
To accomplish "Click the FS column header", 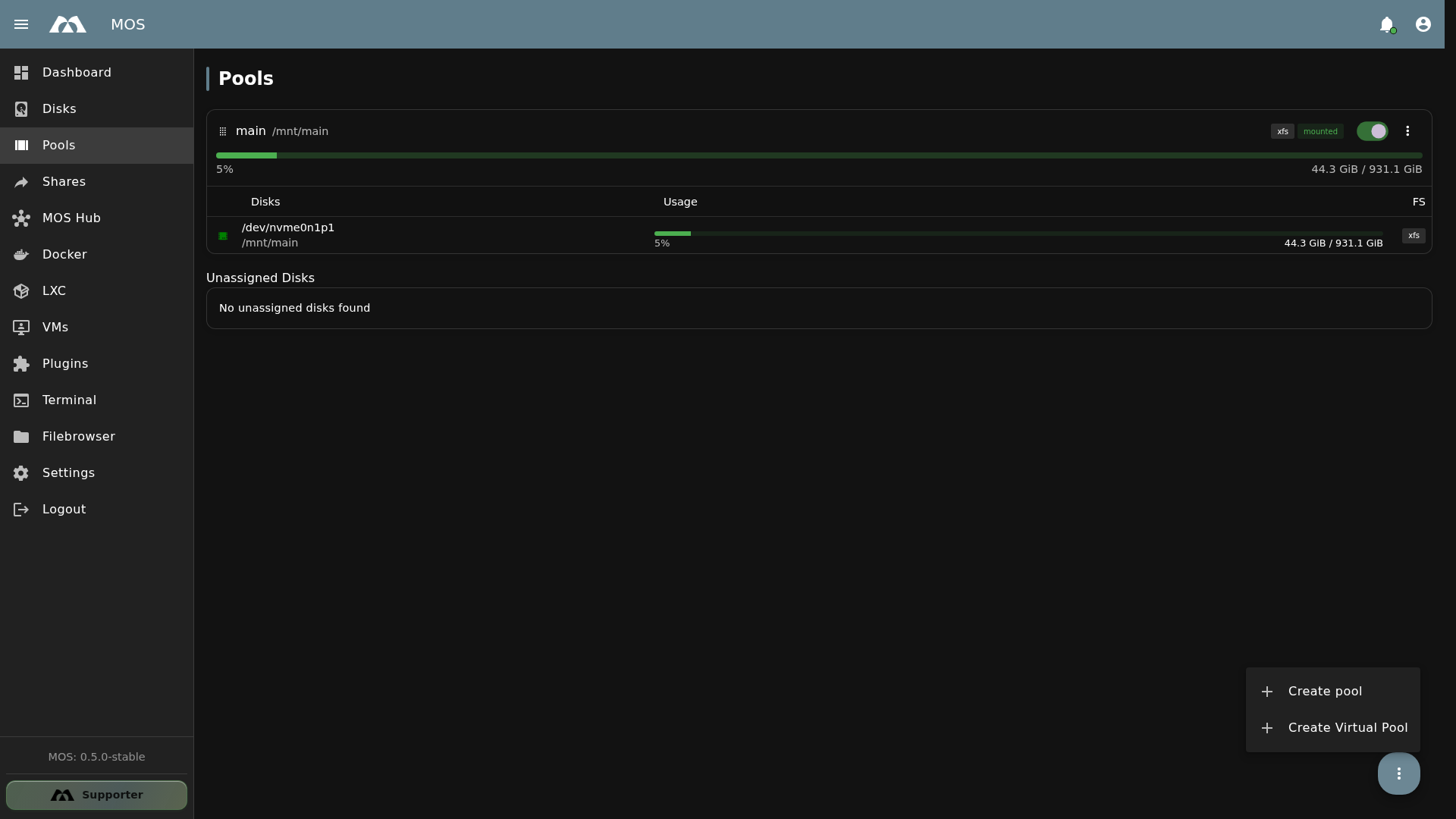I will pos(1419,202).
